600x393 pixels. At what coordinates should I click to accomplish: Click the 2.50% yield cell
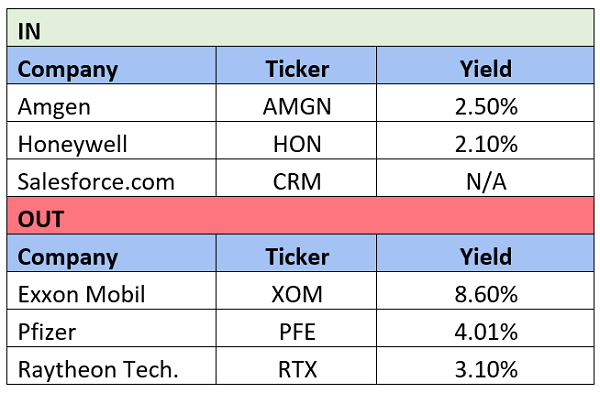point(485,103)
